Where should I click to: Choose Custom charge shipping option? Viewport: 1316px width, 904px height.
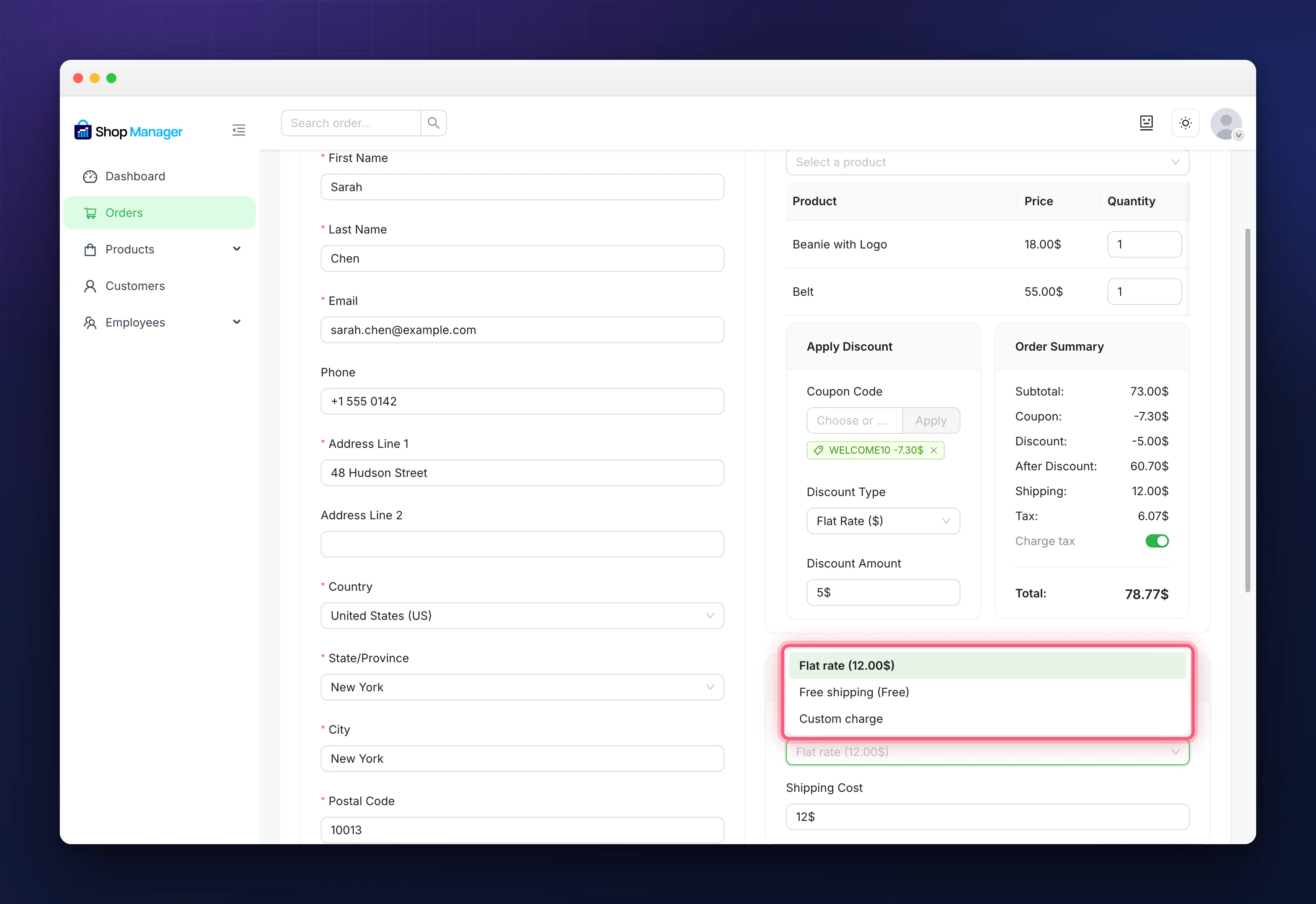click(987, 719)
